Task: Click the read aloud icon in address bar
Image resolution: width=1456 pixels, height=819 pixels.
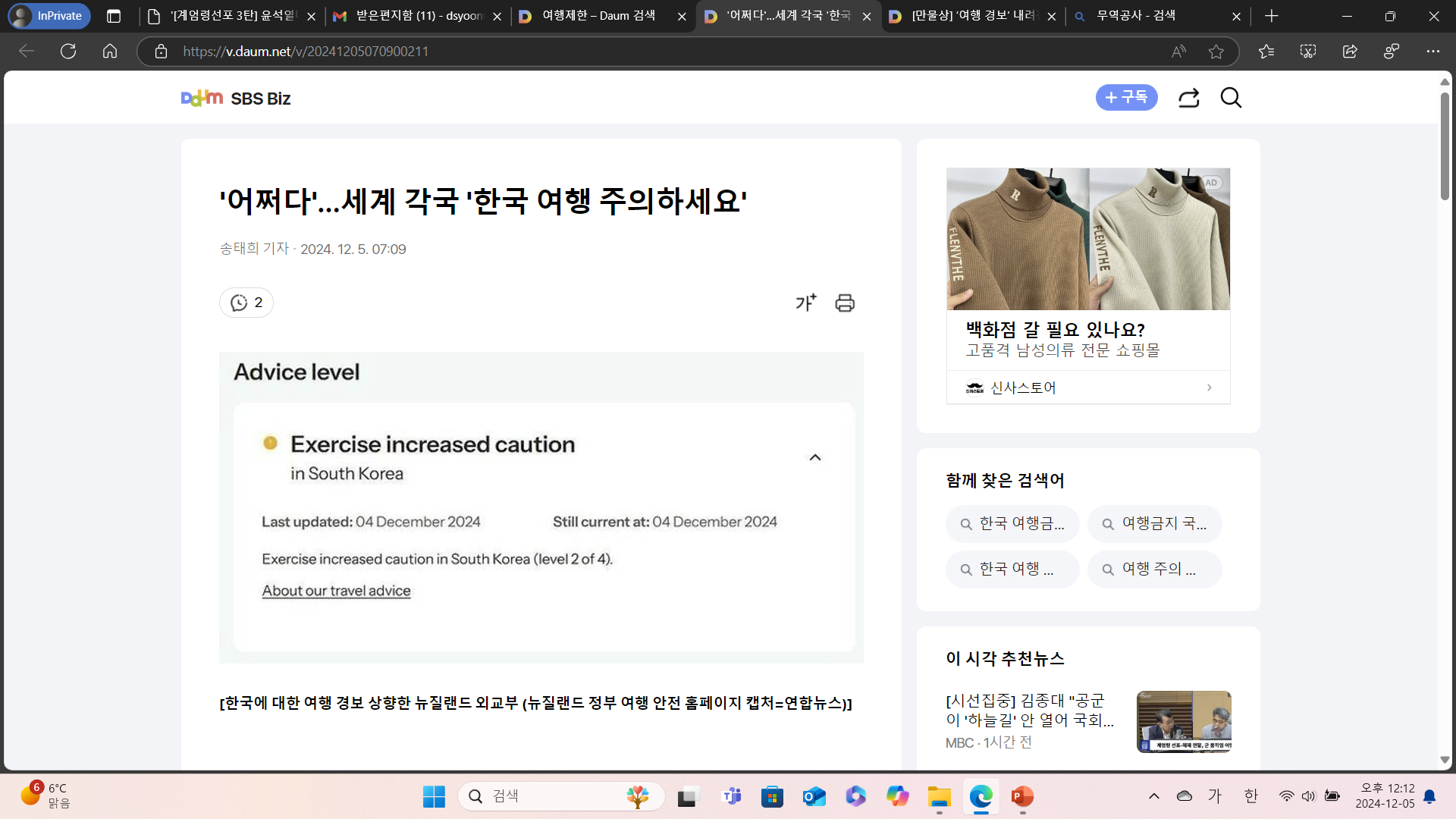Action: pos(1178,52)
